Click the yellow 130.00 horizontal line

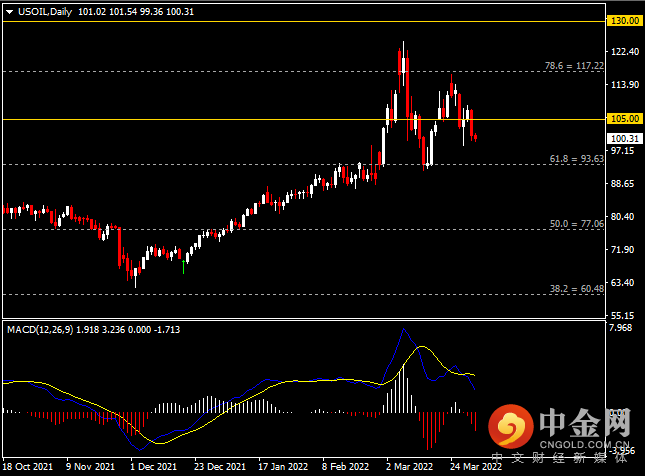click(304, 21)
